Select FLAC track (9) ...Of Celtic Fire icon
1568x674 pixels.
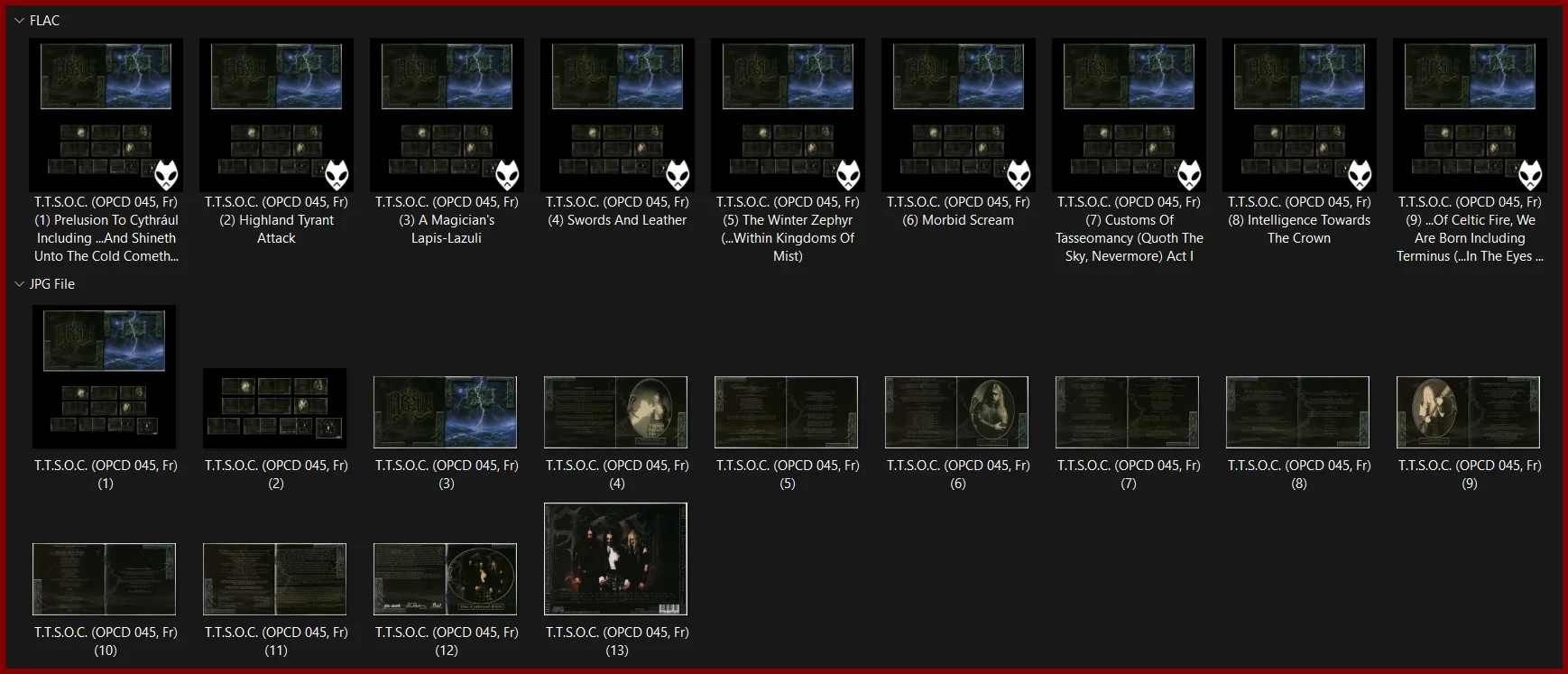[x=1470, y=115]
